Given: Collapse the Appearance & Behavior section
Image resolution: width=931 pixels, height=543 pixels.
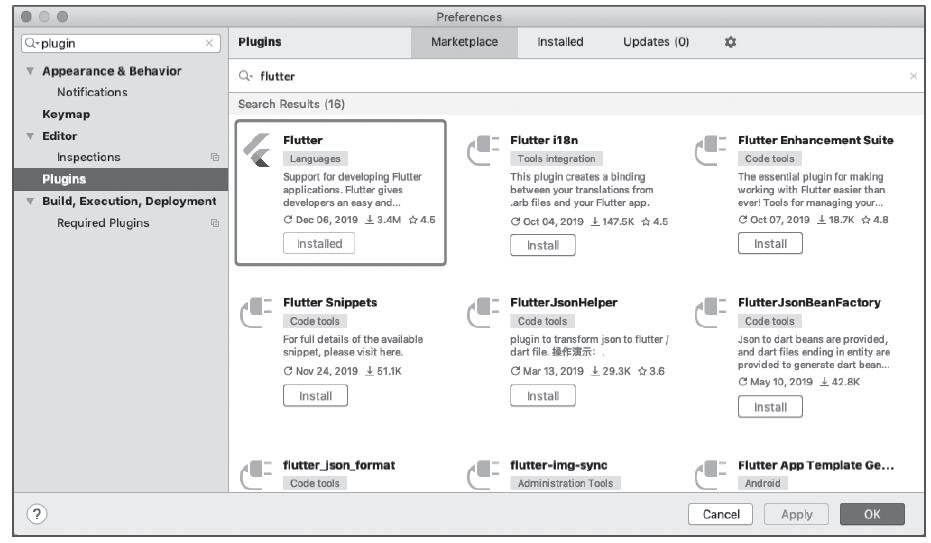Looking at the screenshot, I should coord(30,71).
